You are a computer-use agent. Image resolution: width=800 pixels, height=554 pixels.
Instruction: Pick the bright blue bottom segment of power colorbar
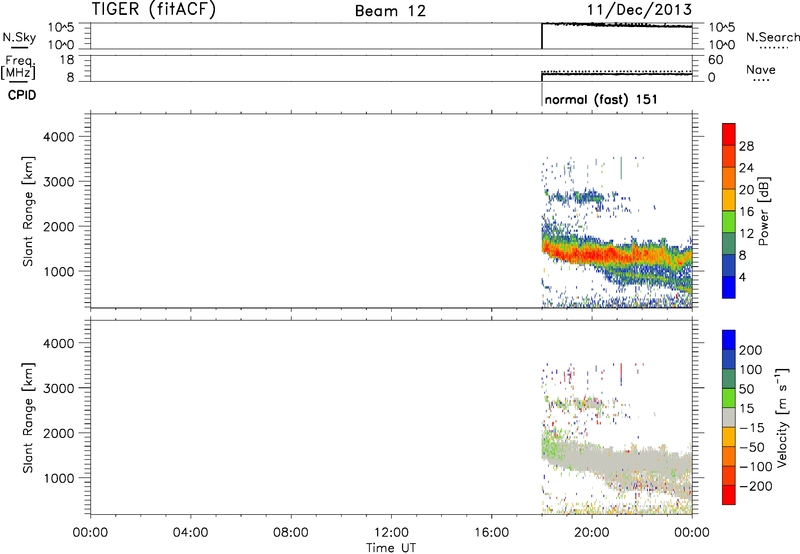(x=729, y=287)
